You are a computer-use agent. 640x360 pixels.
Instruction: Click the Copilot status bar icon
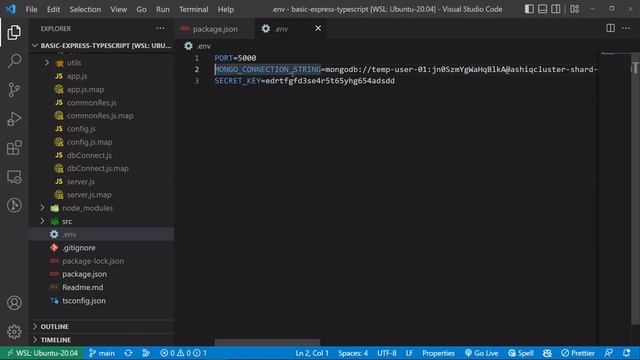tap(547, 353)
